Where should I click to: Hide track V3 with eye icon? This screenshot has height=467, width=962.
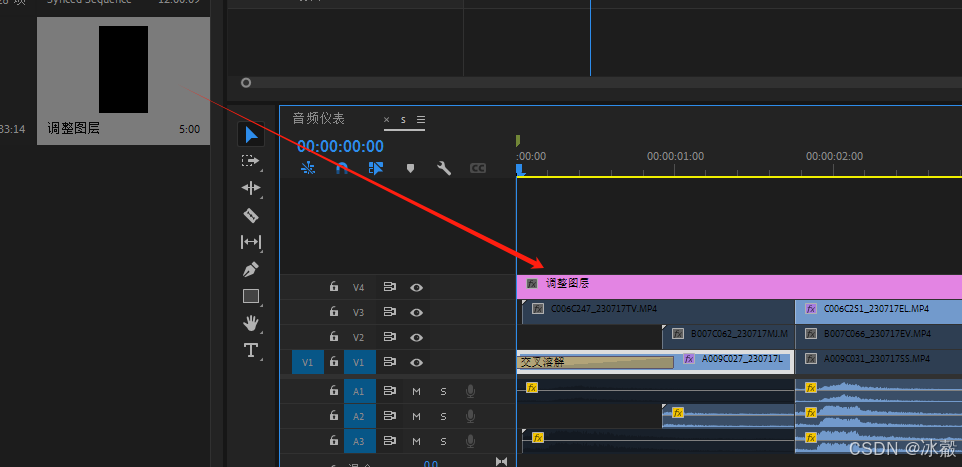point(417,312)
